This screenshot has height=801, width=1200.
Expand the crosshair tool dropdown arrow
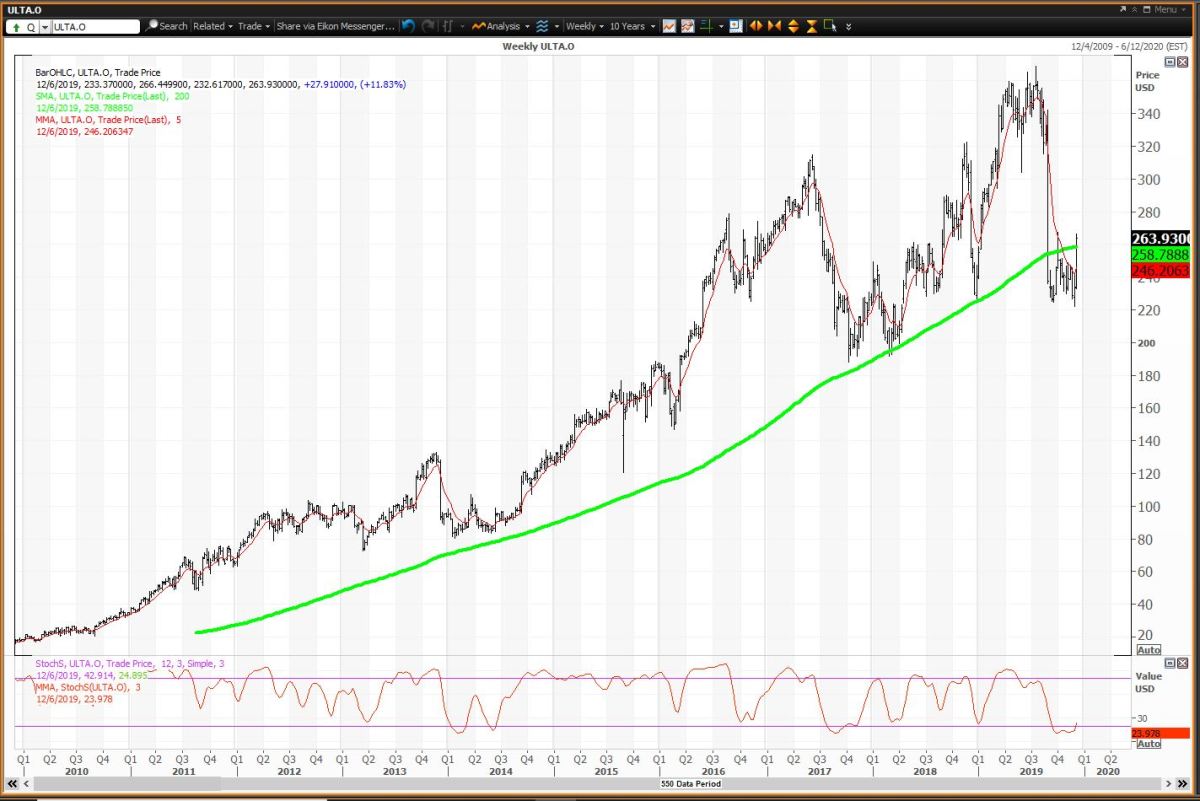(x=721, y=26)
